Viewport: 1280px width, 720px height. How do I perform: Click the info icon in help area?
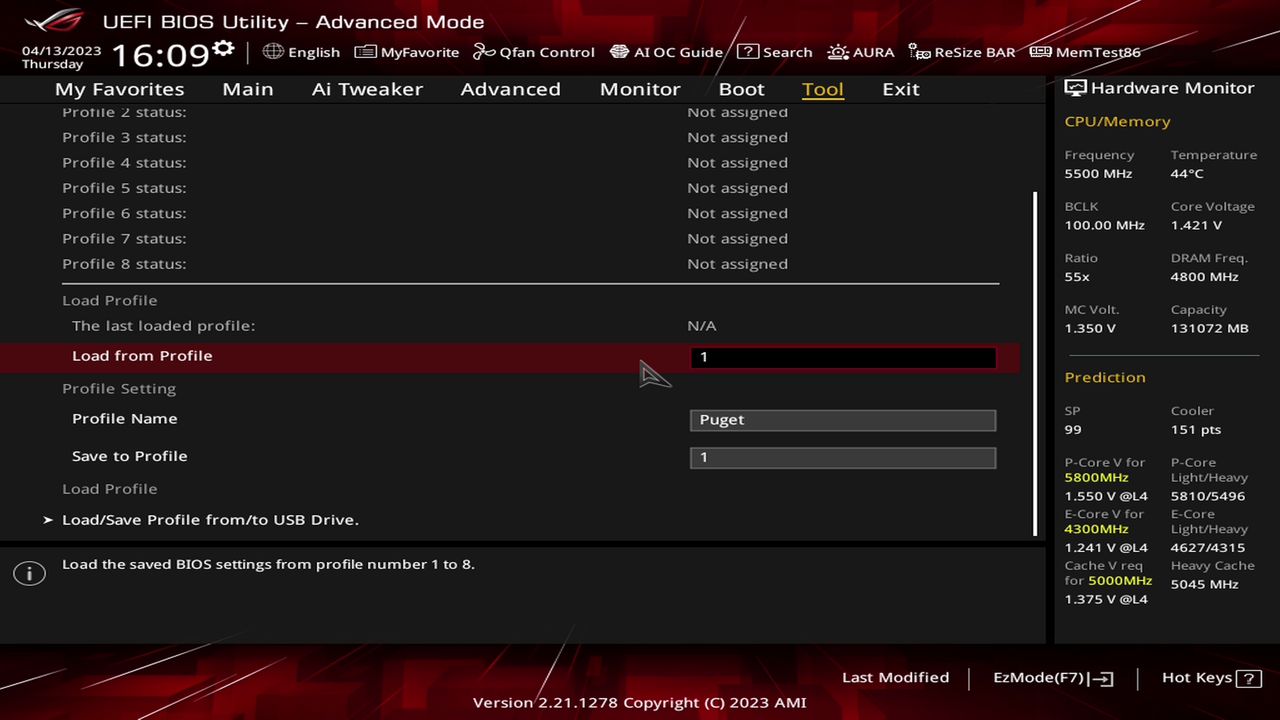29,573
